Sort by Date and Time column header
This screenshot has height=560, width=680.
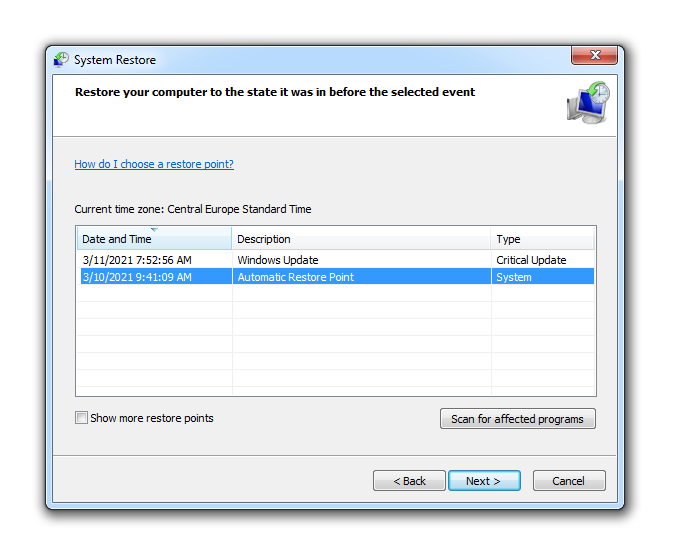(154, 239)
